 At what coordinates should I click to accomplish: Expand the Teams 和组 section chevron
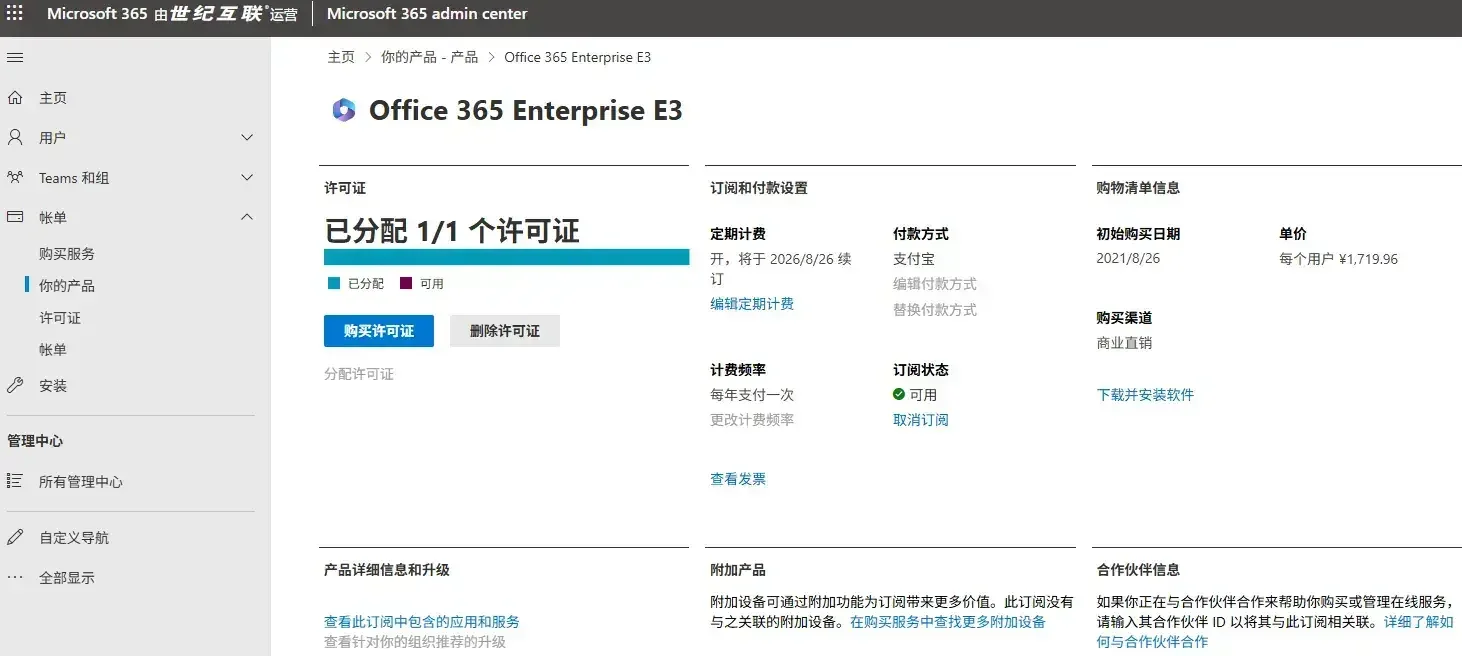point(247,178)
